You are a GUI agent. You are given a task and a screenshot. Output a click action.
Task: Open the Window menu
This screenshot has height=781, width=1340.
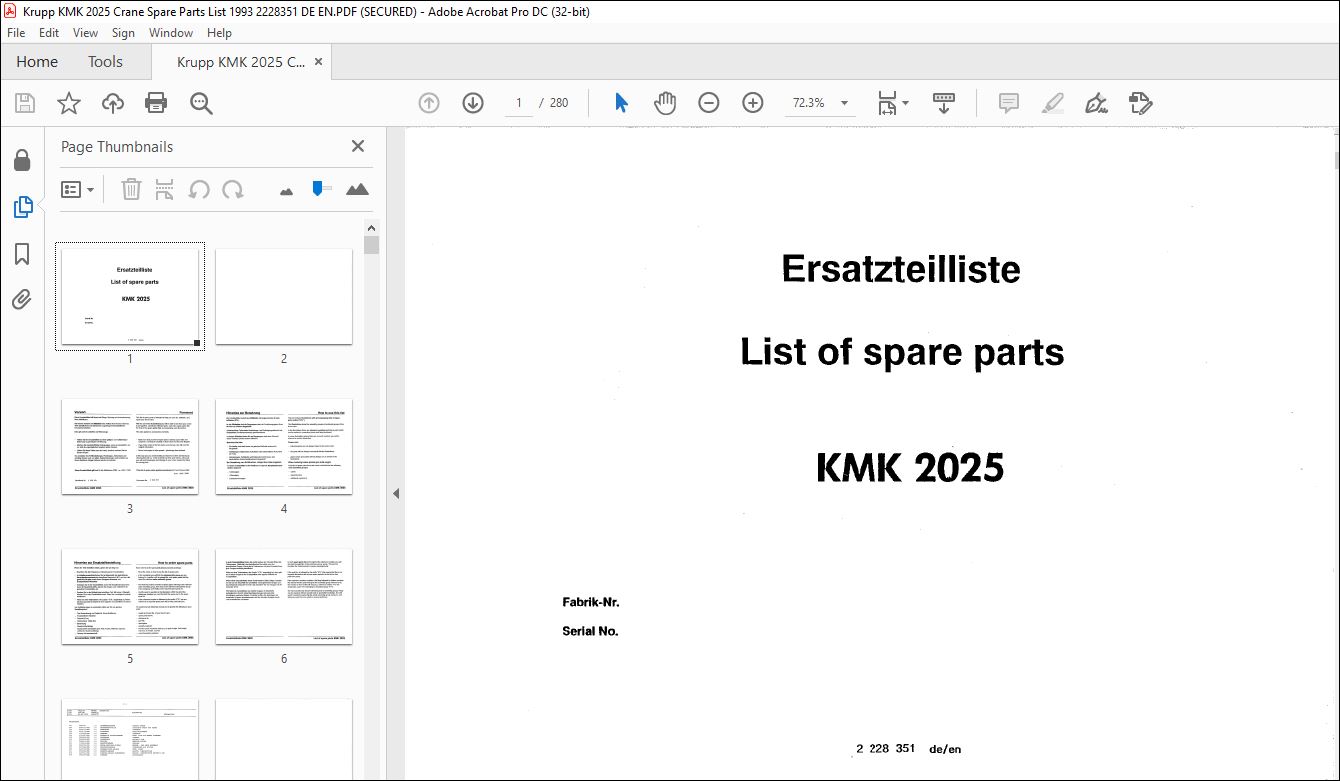point(171,33)
